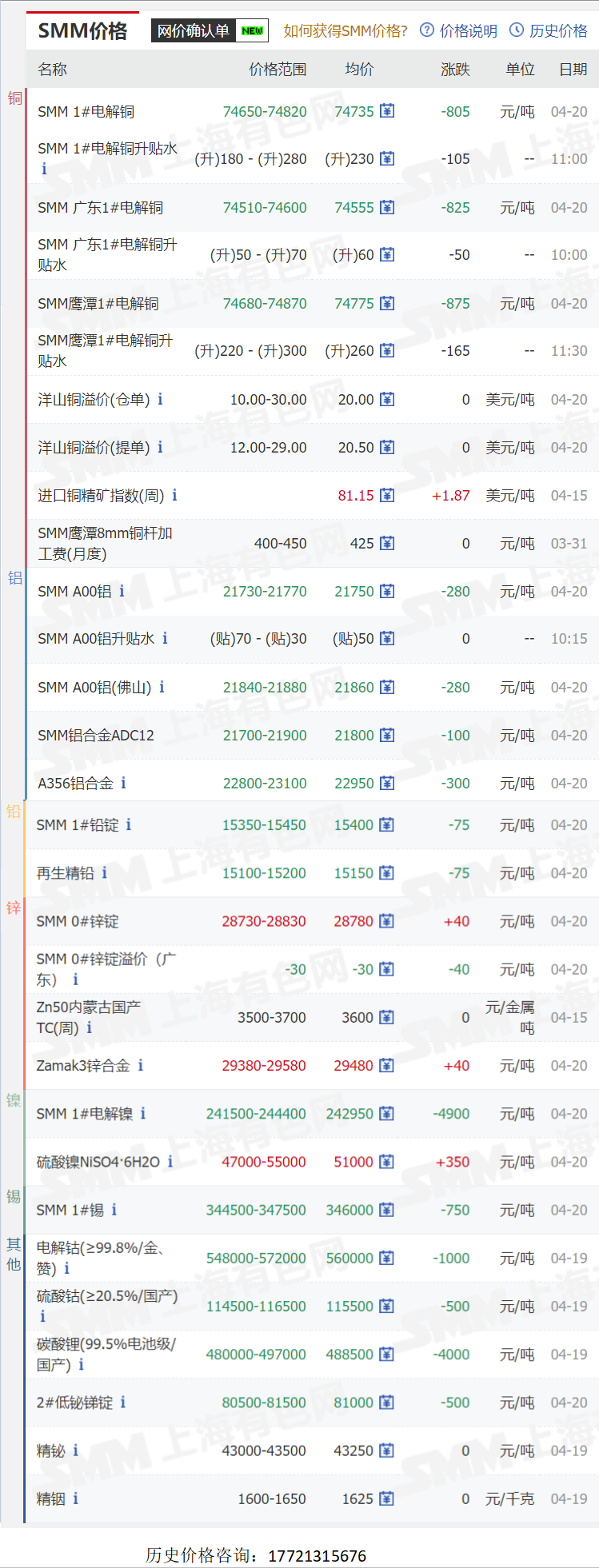Select the 锡 category in left sidebar
Screen dimensions: 599x1568
pyautogui.click(x=14, y=1196)
